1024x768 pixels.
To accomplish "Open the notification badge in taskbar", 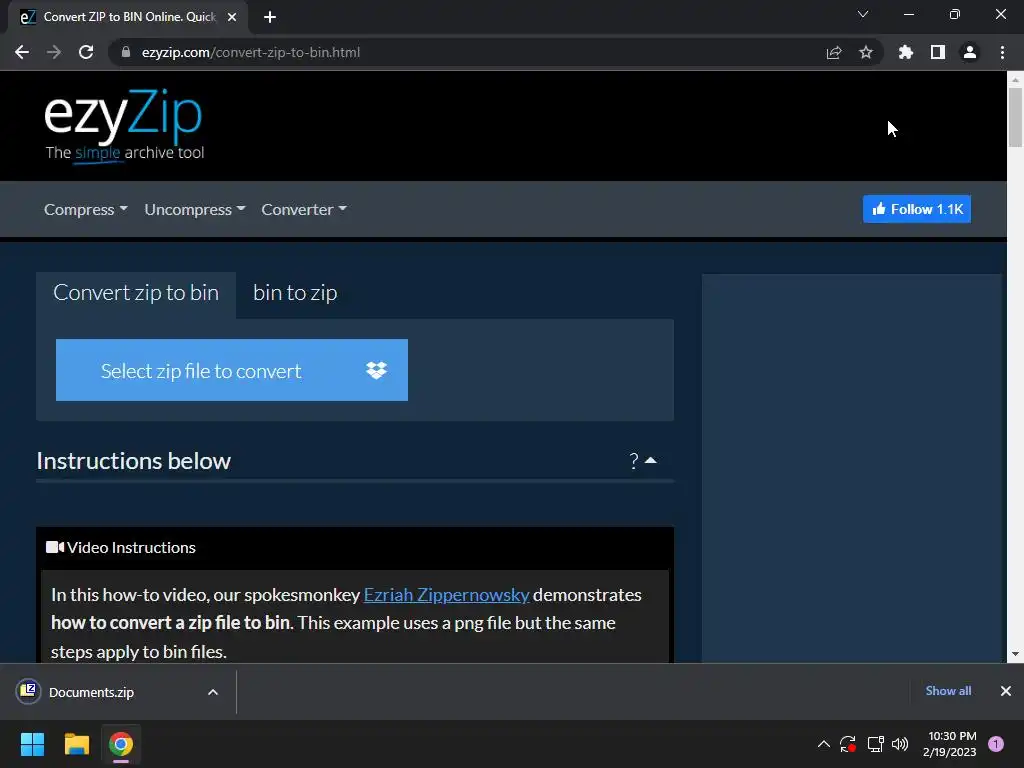I will click(x=996, y=744).
